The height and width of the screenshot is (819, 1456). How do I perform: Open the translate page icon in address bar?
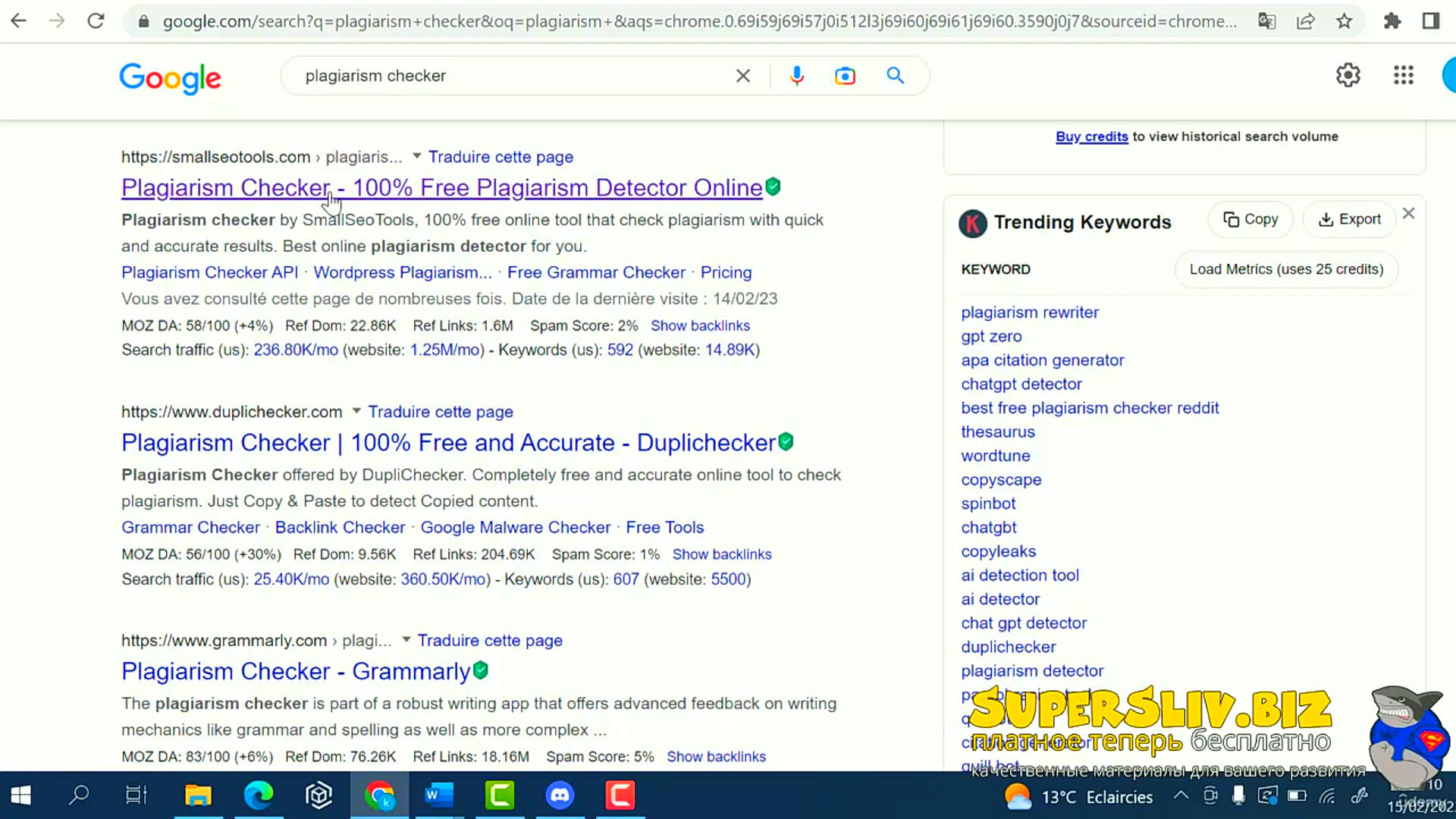click(x=1266, y=21)
